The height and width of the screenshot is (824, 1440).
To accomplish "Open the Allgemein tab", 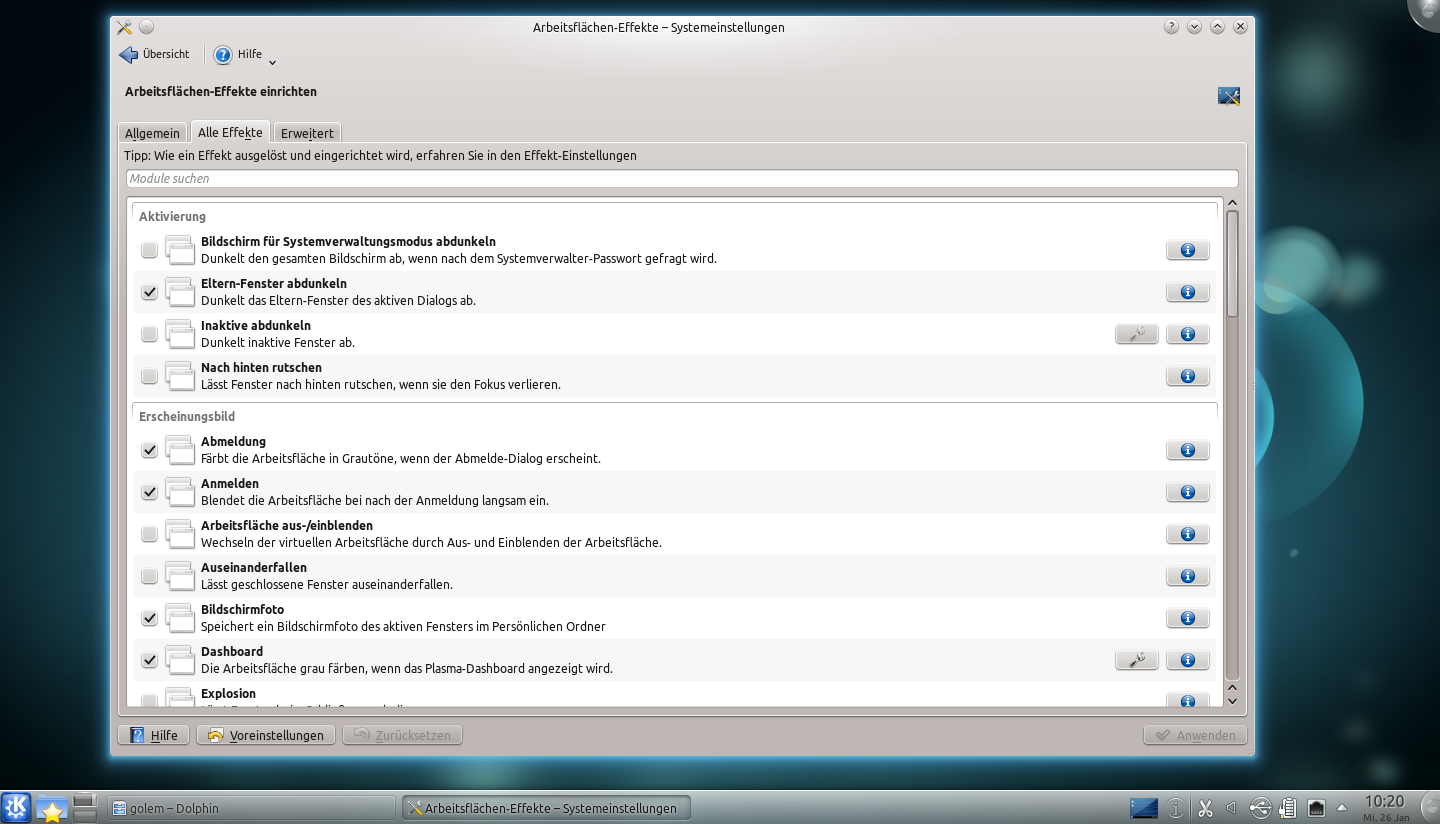I will point(152,132).
